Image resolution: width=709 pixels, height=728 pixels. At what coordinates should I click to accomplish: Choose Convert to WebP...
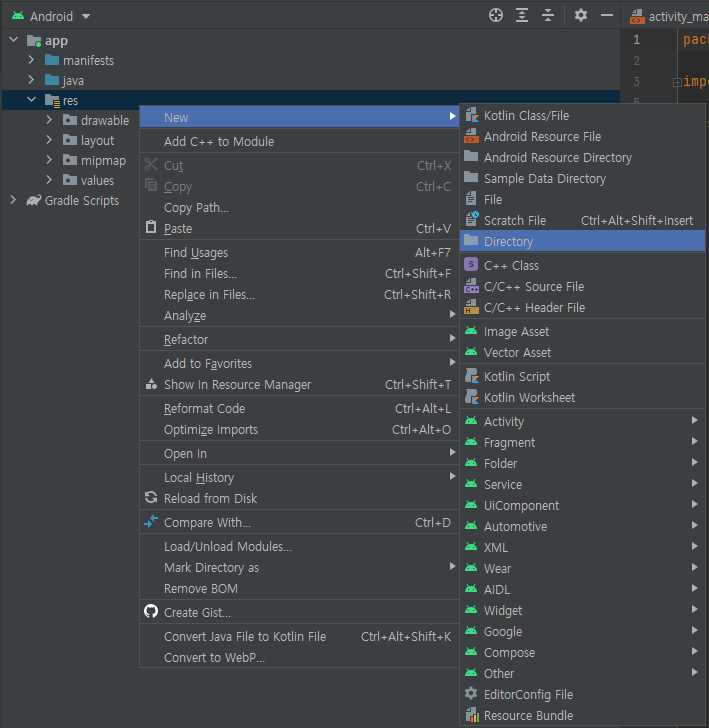[x=299, y=657]
